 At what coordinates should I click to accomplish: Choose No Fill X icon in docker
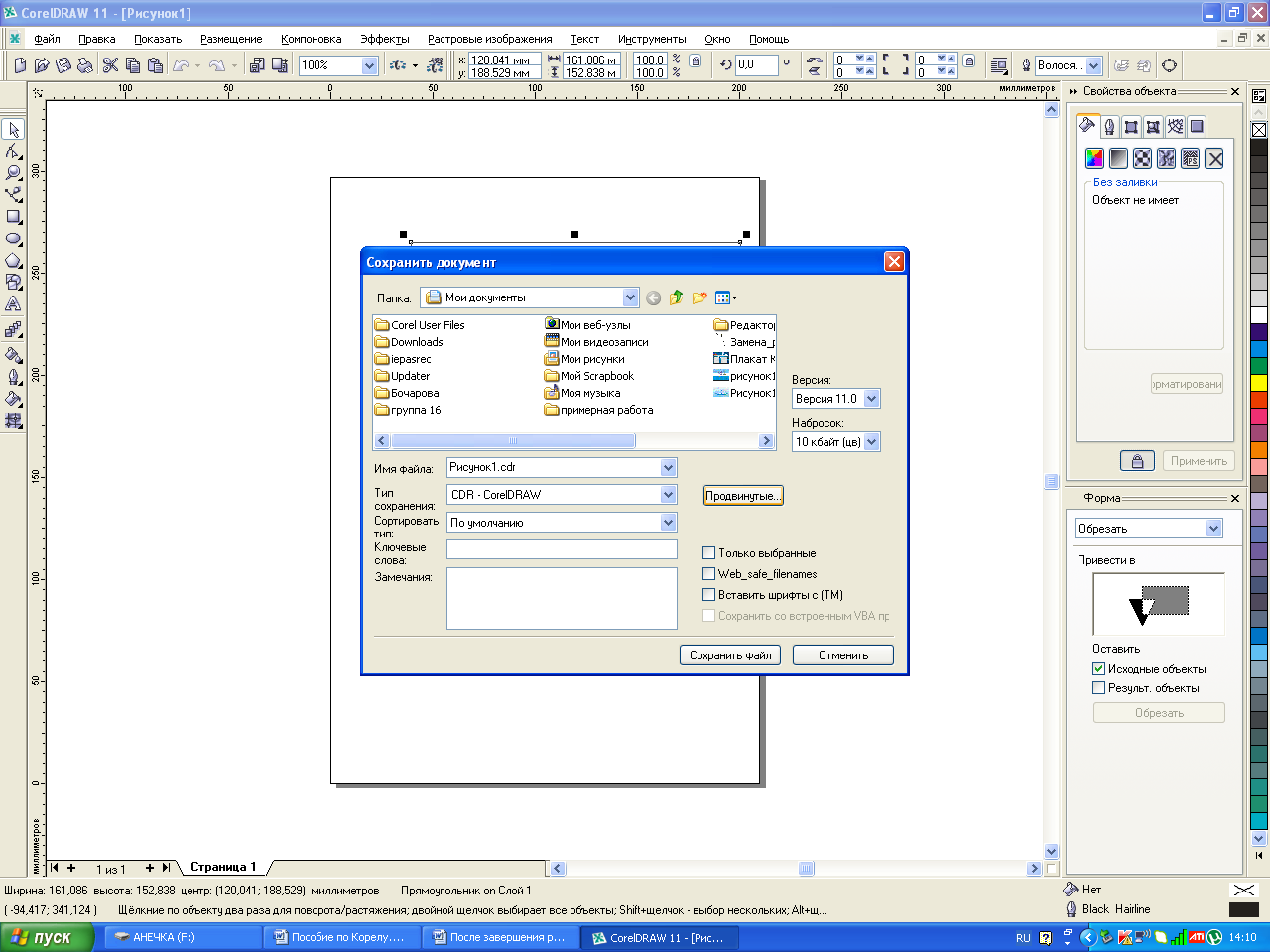[1214, 158]
